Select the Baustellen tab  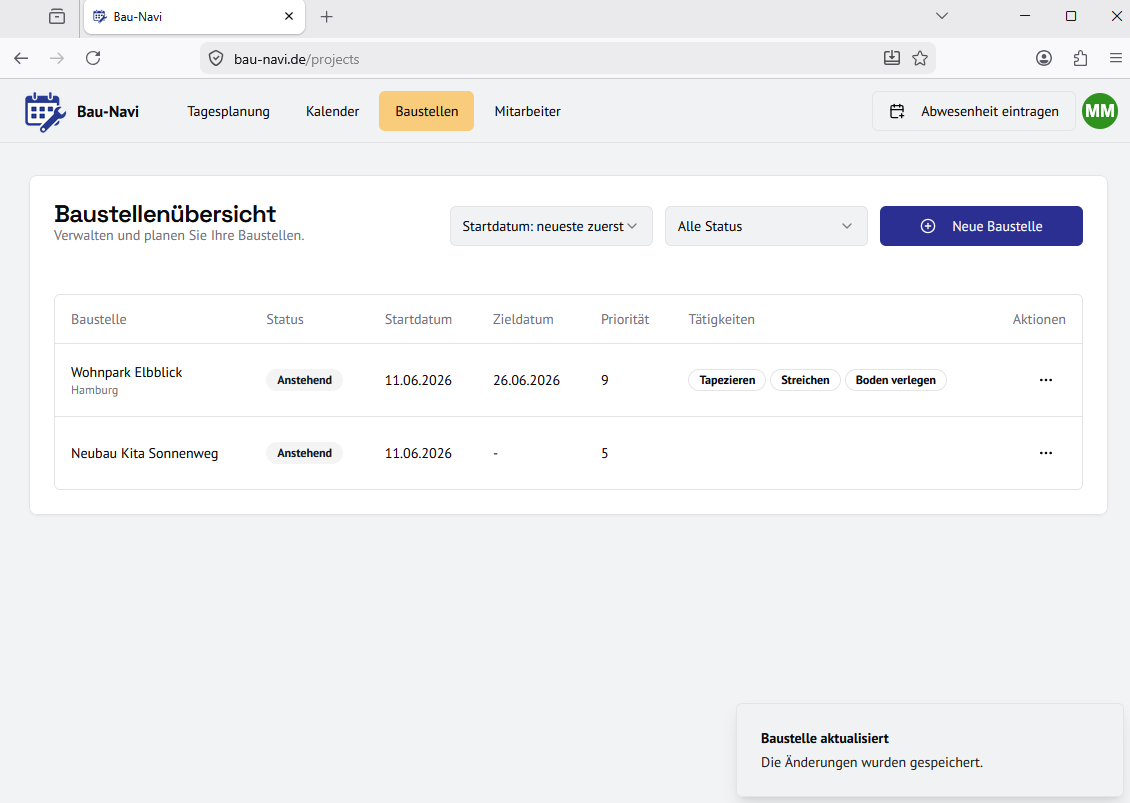(x=427, y=111)
